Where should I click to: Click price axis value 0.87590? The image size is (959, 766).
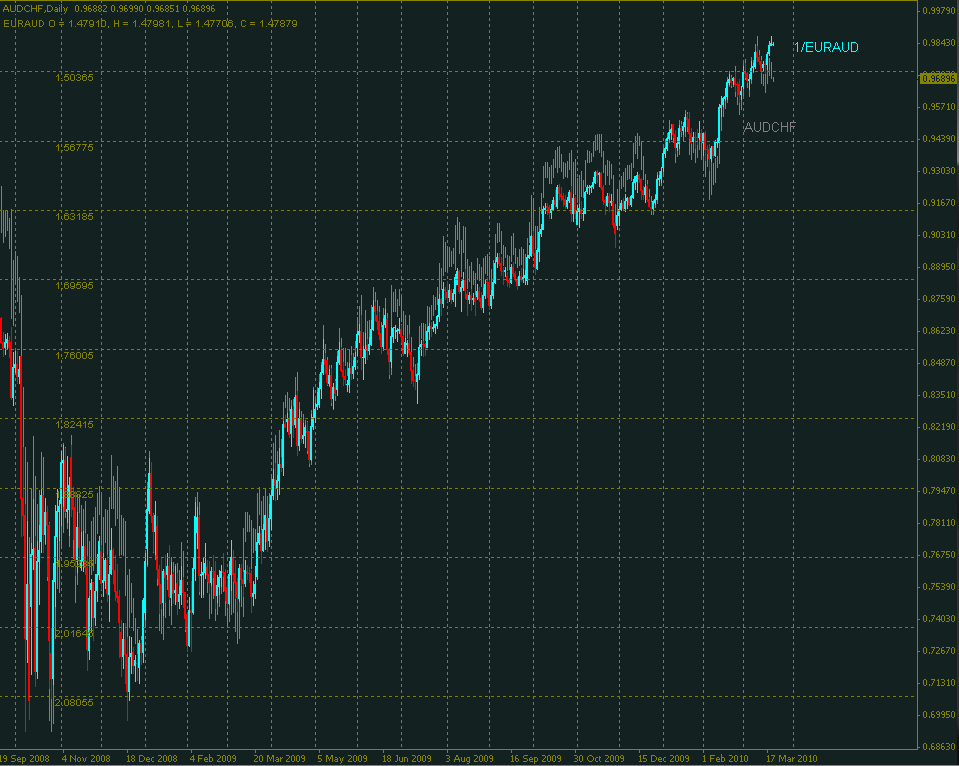(939, 299)
